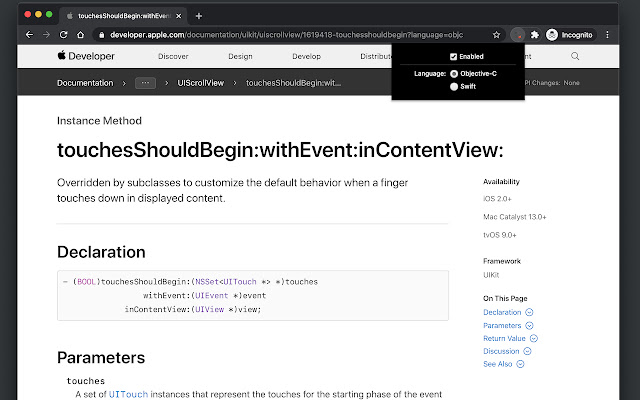Toggle the Enabled checkbox in the popup
Image resolution: width=640 pixels, height=400 pixels.
pos(453,56)
